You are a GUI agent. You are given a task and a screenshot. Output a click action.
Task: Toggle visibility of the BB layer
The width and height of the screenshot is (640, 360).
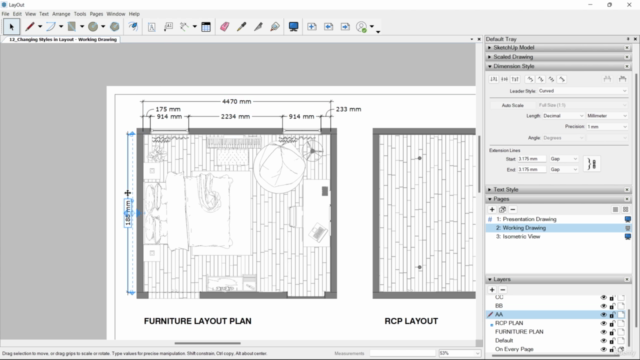click(x=603, y=306)
